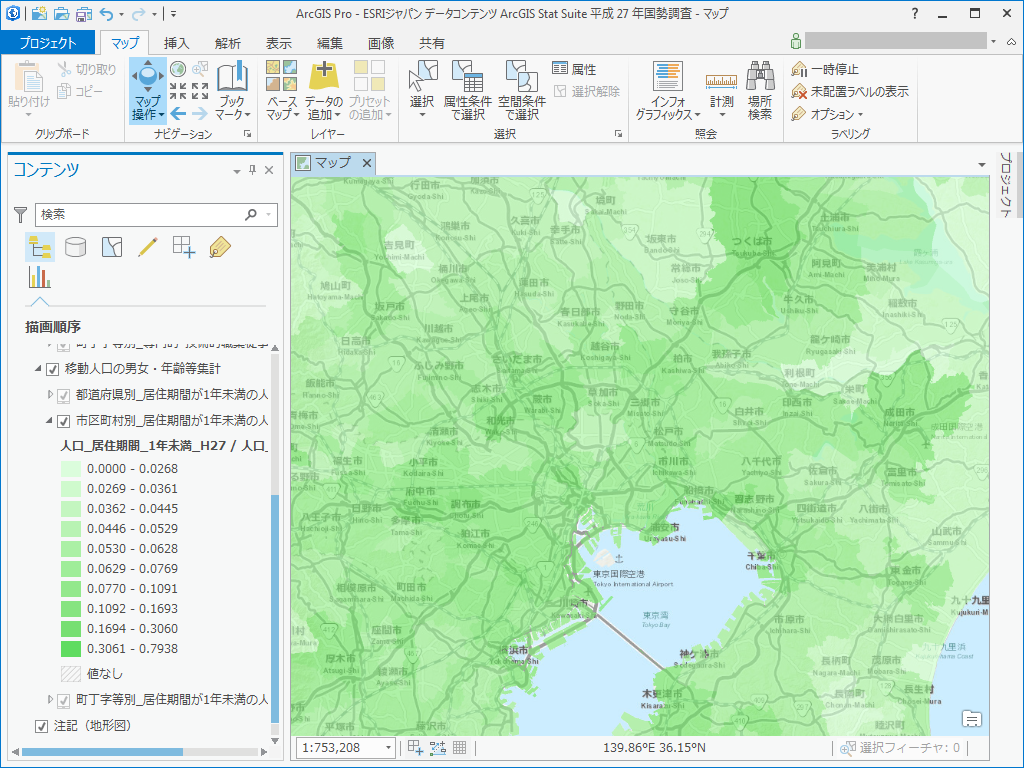Screen dimensions: 1024x768
Task: Click the 一時停止 labeling button
Action: (x=825, y=69)
